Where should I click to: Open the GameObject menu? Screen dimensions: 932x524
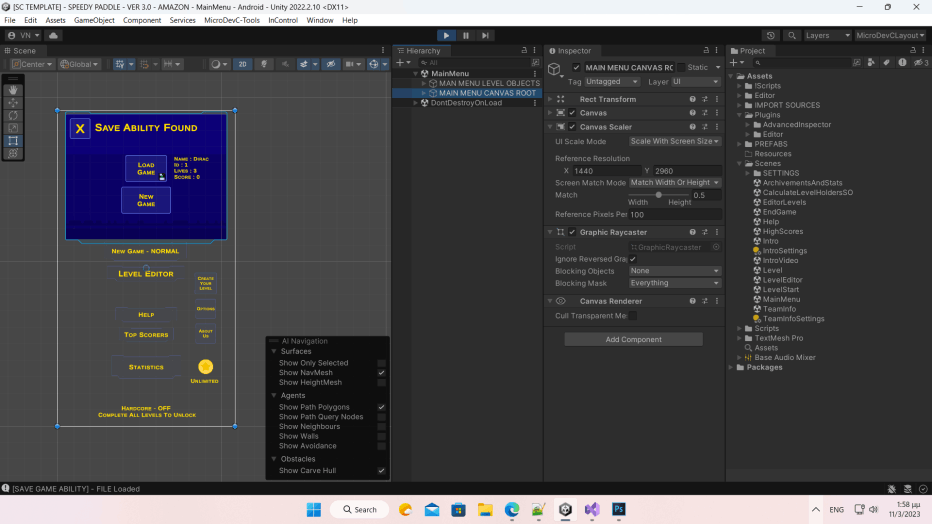94,20
